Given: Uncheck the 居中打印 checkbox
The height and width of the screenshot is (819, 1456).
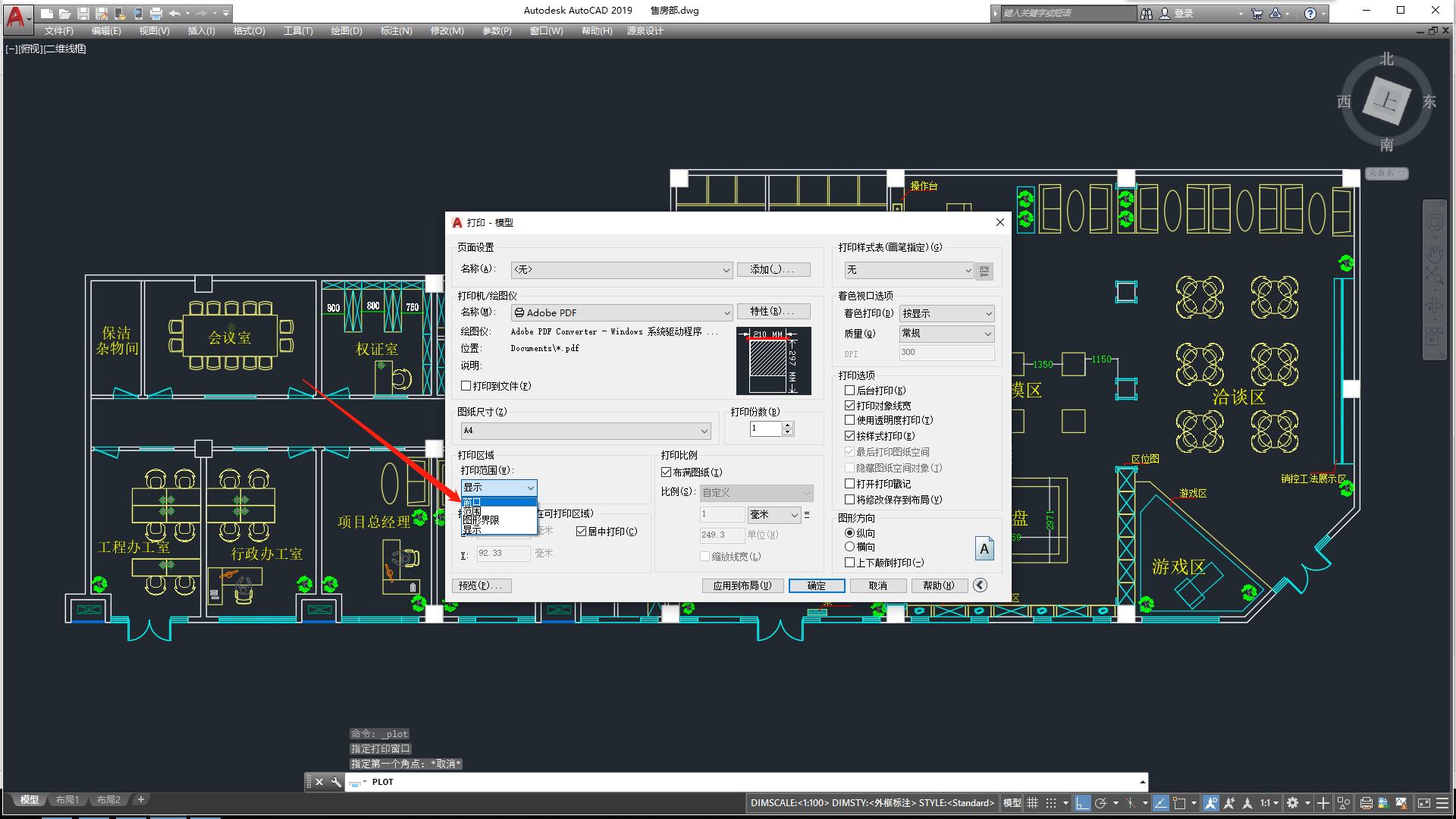Looking at the screenshot, I should 582,532.
